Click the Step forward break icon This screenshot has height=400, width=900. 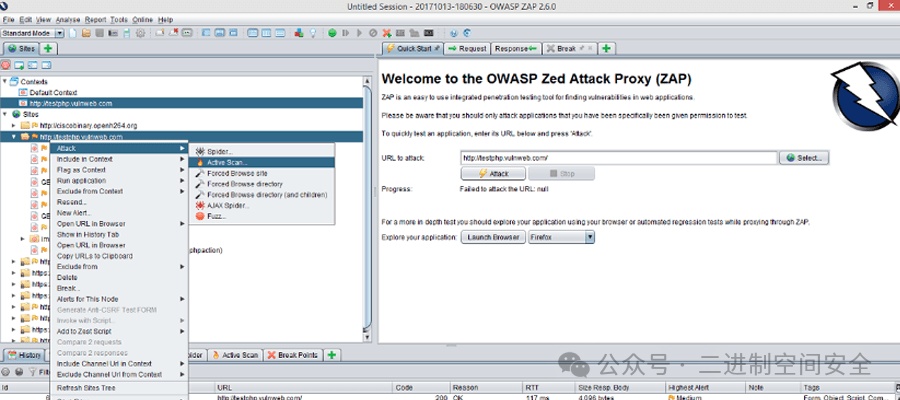346,33
